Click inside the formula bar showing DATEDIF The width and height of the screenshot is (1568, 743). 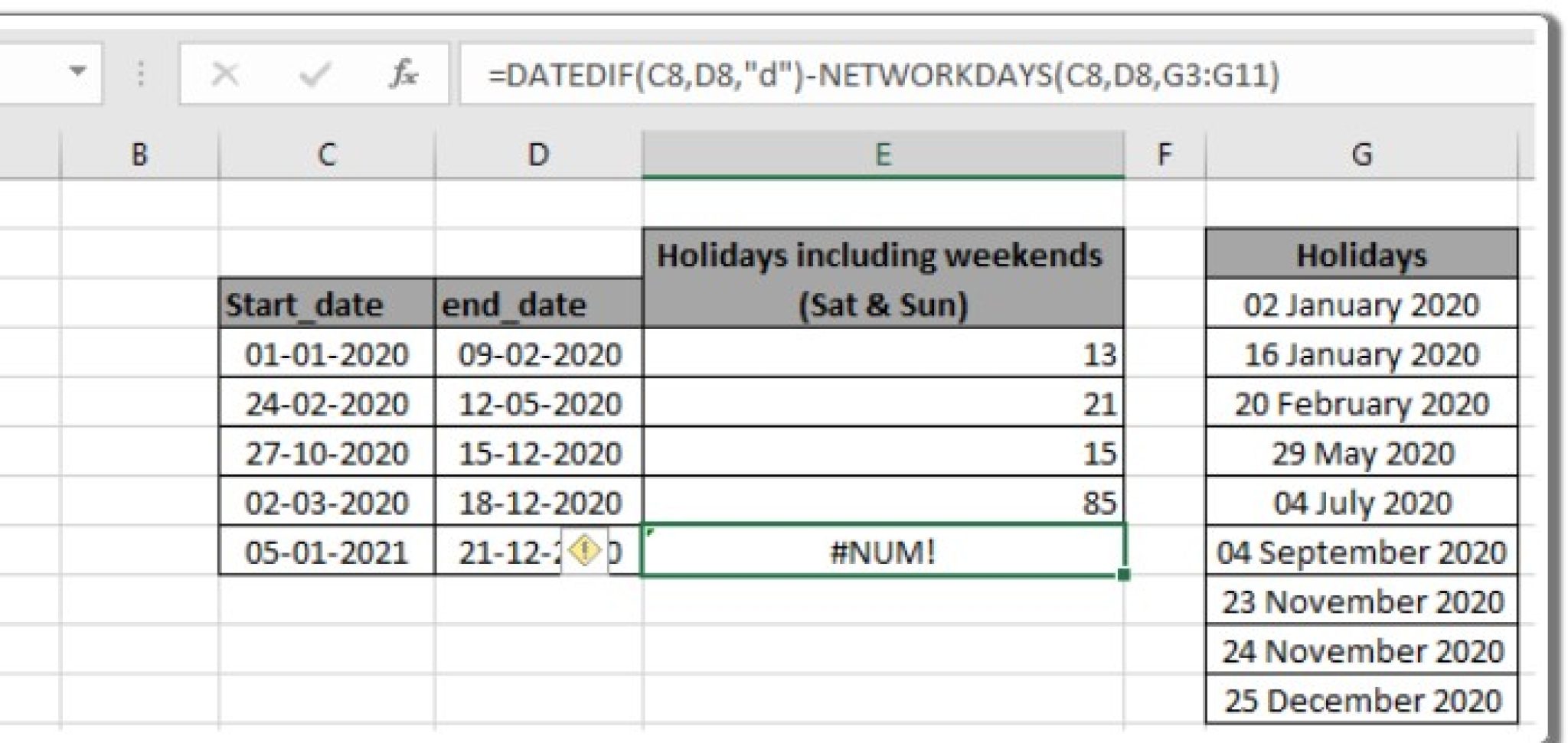[842, 74]
